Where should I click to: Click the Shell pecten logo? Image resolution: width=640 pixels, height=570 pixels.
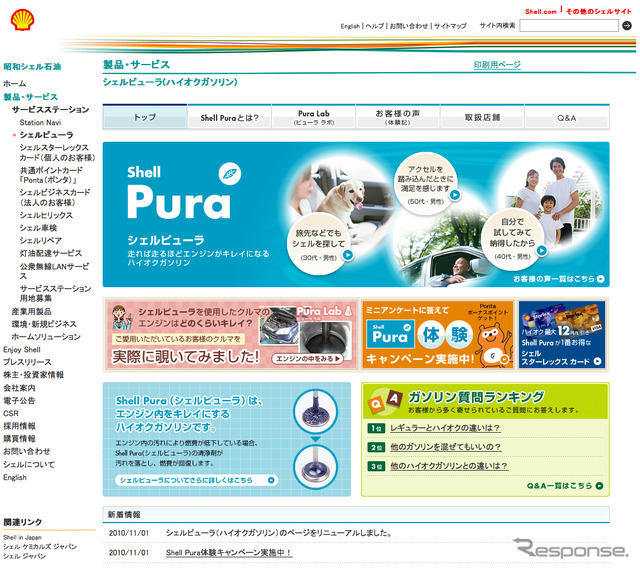pyautogui.click(x=22, y=20)
